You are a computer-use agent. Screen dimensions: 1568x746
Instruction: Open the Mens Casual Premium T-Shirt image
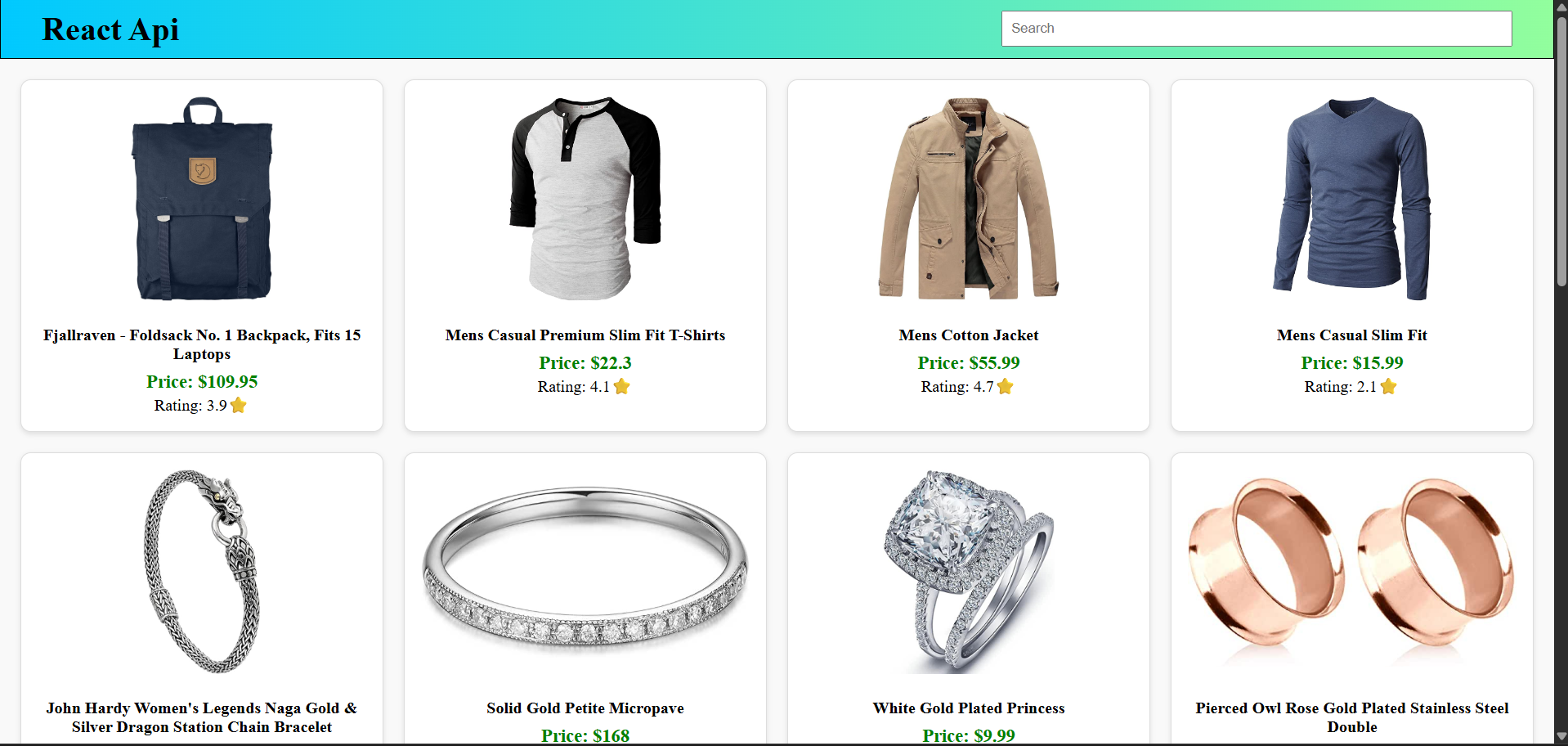(x=585, y=199)
